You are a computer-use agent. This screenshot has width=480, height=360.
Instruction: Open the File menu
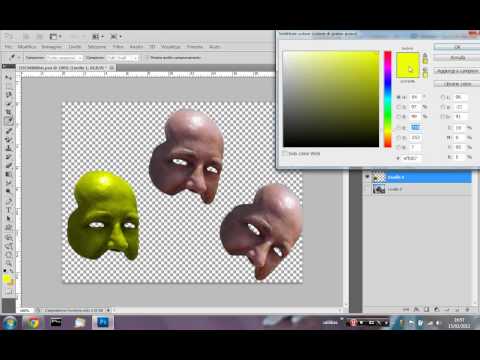coord(8,47)
